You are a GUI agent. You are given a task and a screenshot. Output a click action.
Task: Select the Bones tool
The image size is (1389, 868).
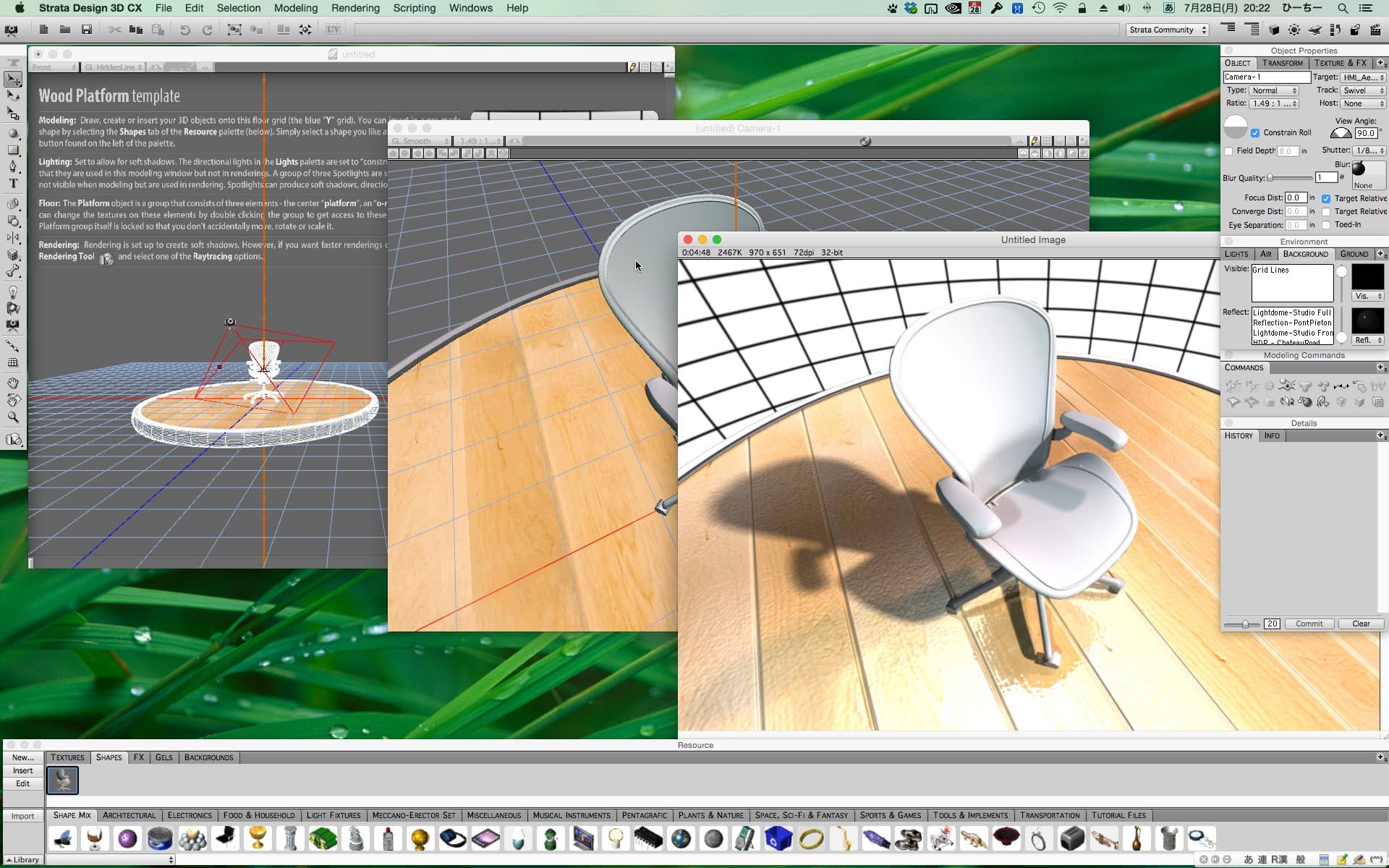(x=13, y=272)
